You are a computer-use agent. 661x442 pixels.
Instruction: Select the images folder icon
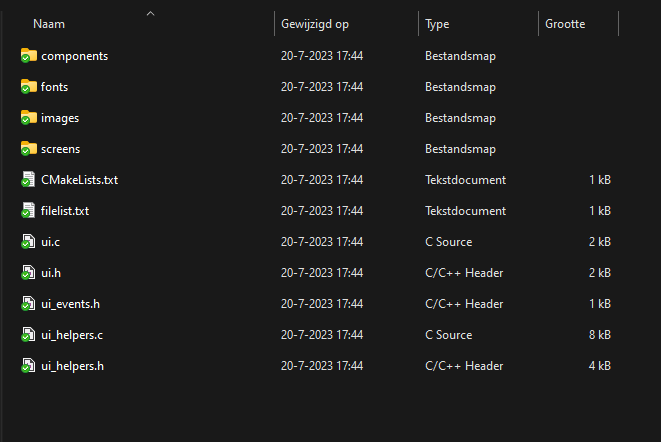point(29,118)
